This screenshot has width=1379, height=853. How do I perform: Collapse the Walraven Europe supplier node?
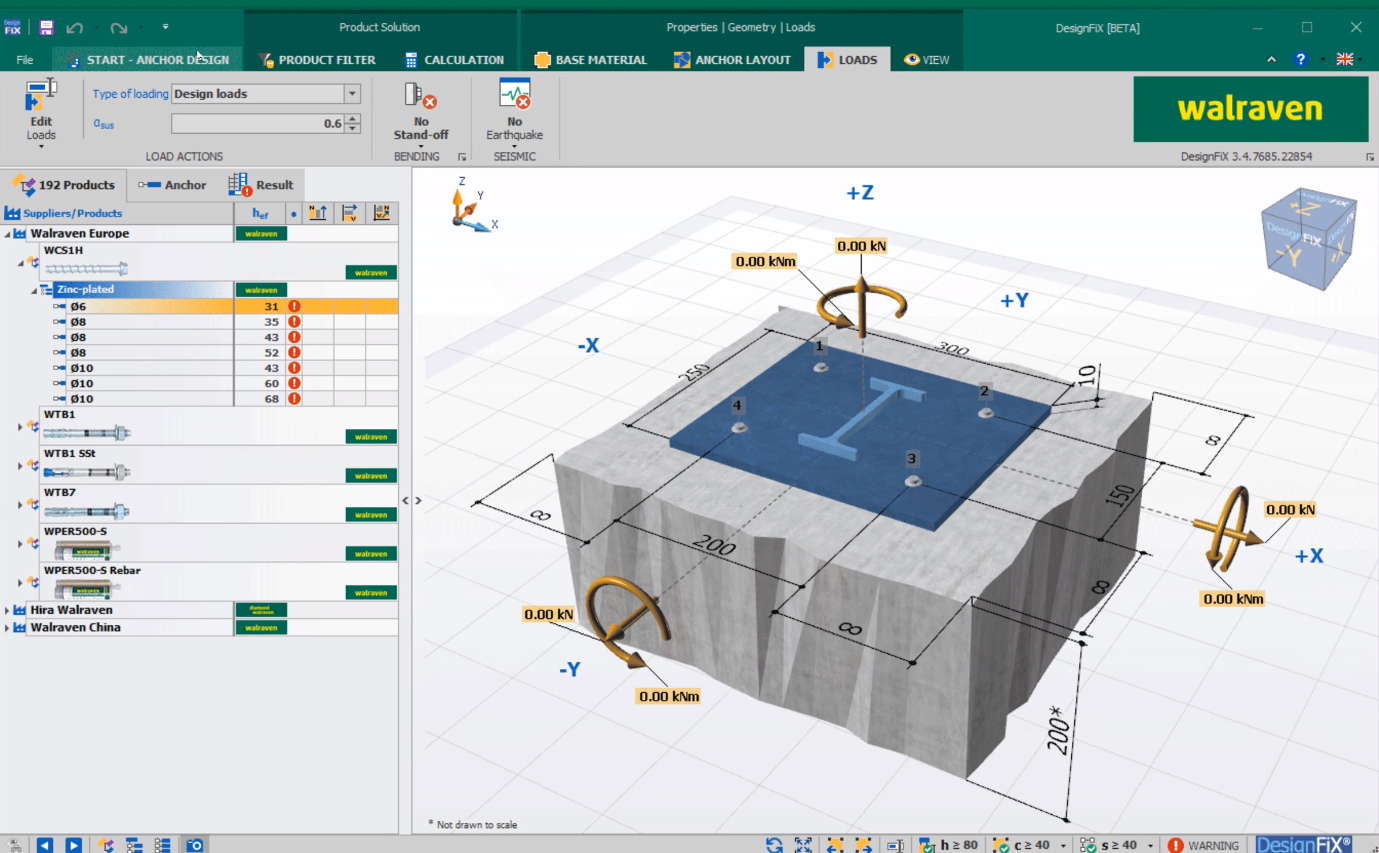[x=8, y=234]
